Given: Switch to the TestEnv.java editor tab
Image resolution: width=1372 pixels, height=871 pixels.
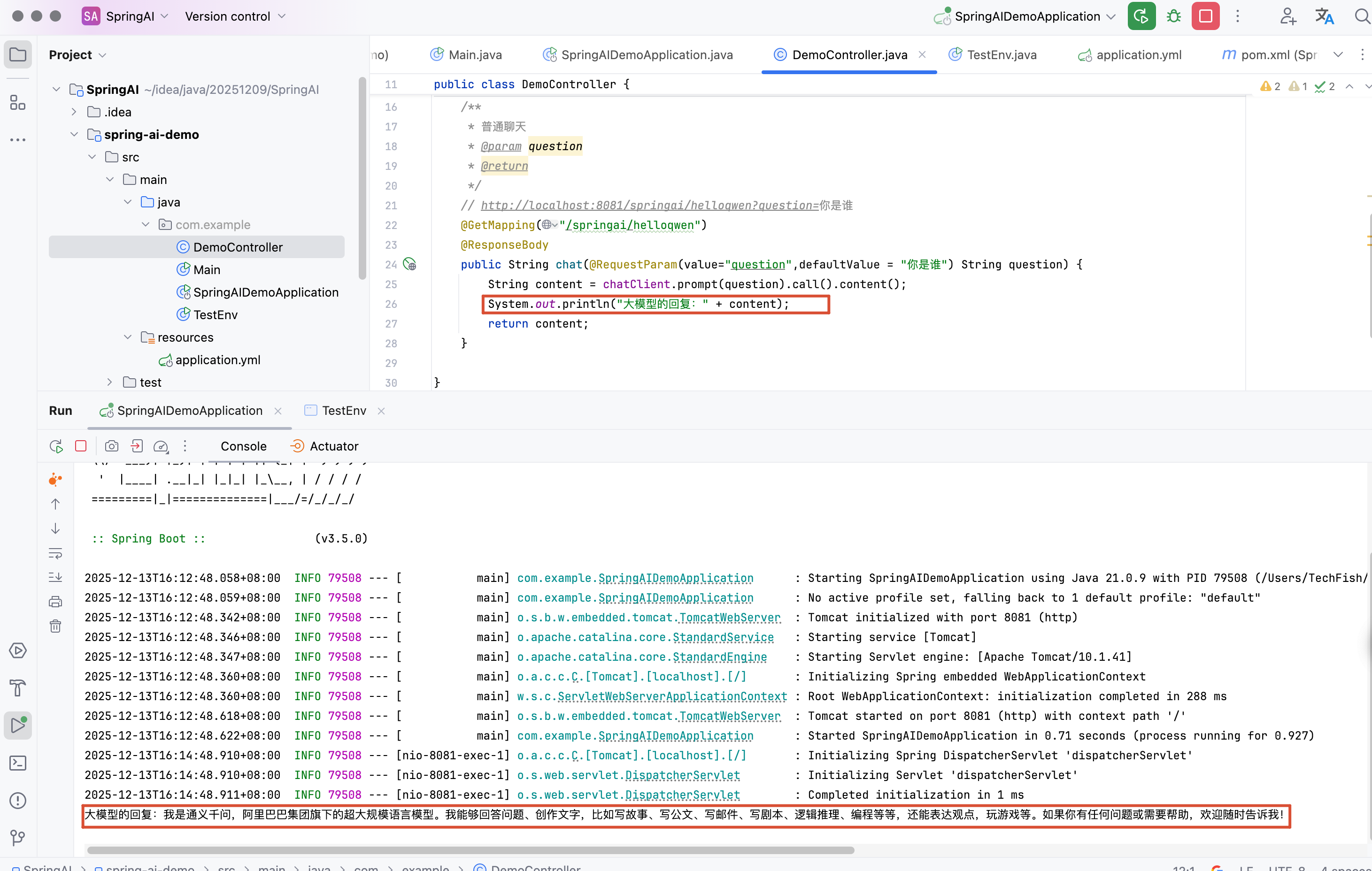Looking at the screenshot, I should [1001, 54].
